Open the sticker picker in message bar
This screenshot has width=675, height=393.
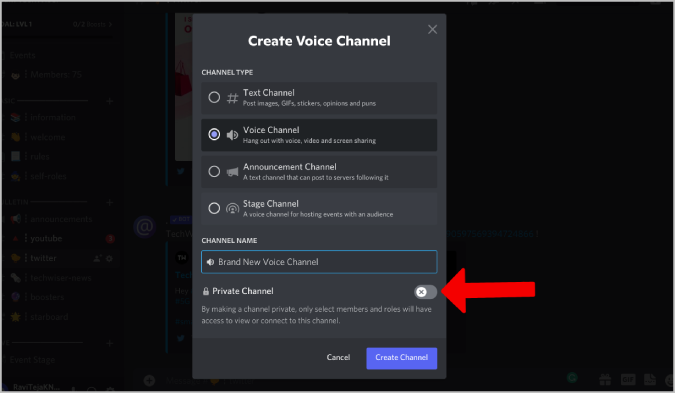650,379
